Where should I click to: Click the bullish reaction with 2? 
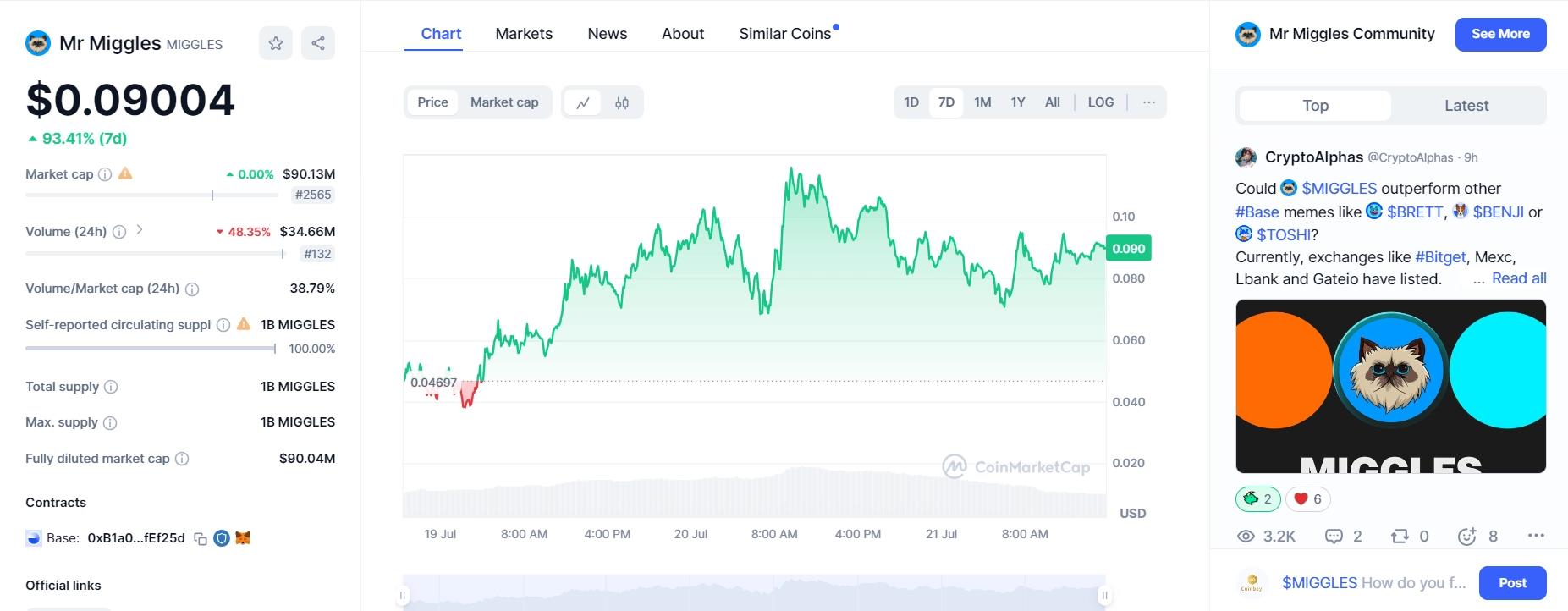[1258, 499]
